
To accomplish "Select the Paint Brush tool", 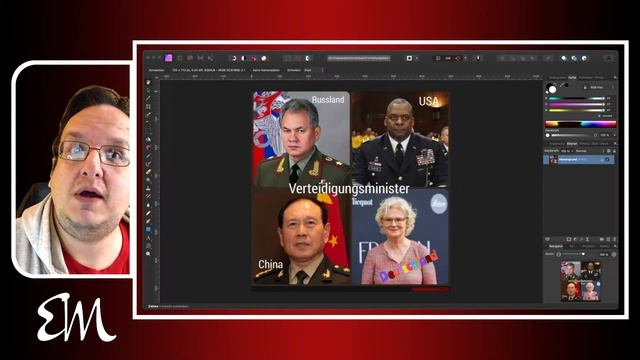I will coord(148,156).
